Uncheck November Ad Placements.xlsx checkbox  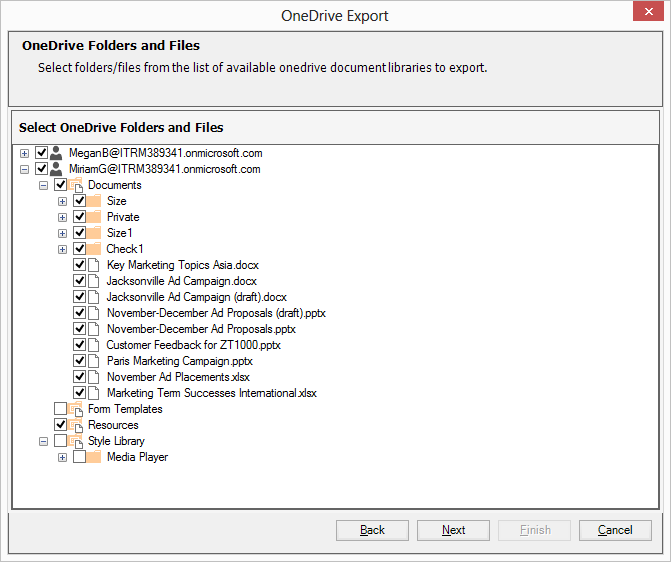(80, 377)
